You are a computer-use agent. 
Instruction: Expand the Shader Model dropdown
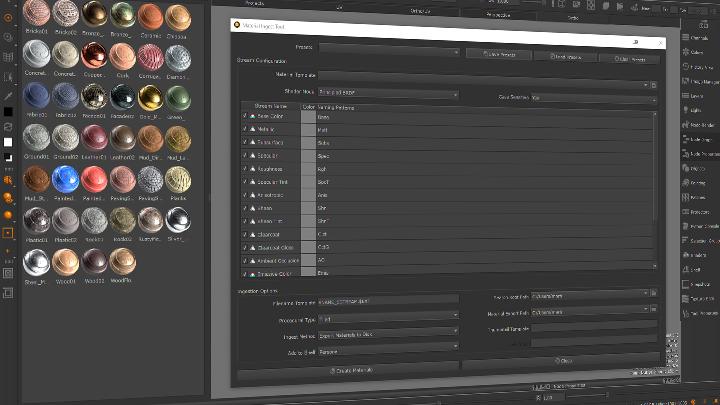[x=387, y=95]
